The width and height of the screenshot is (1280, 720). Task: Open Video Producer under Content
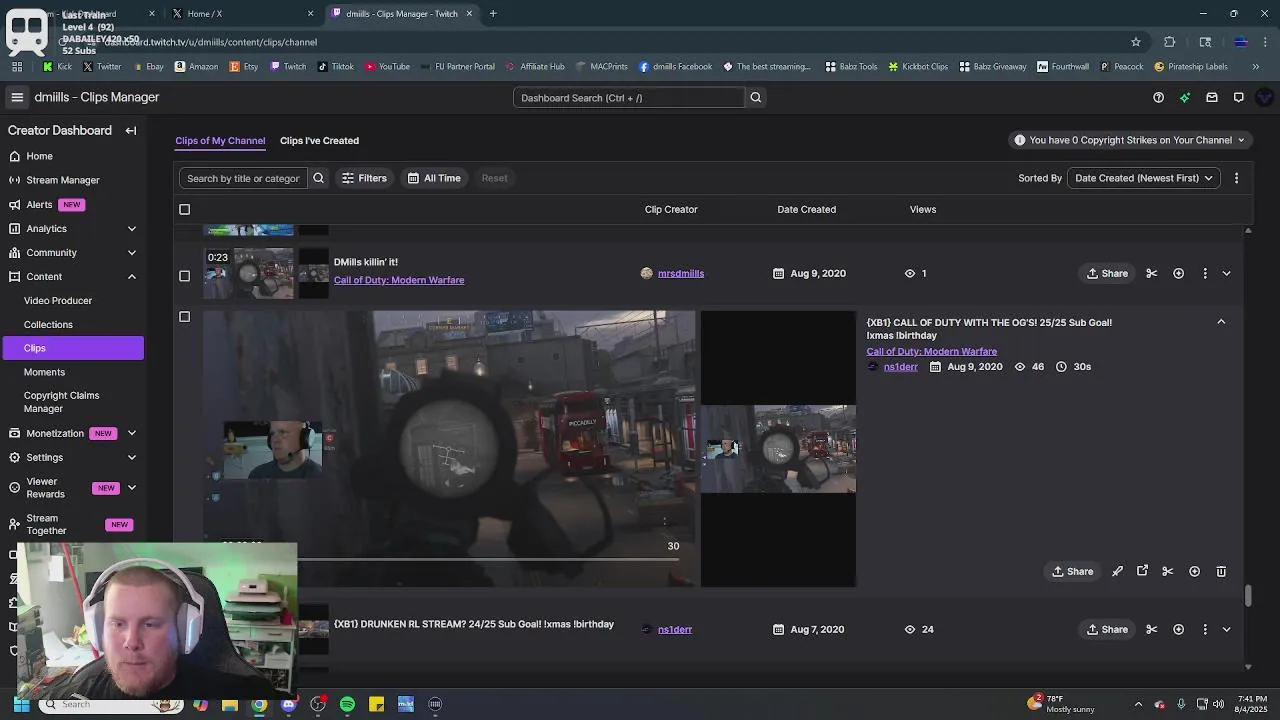58,301
